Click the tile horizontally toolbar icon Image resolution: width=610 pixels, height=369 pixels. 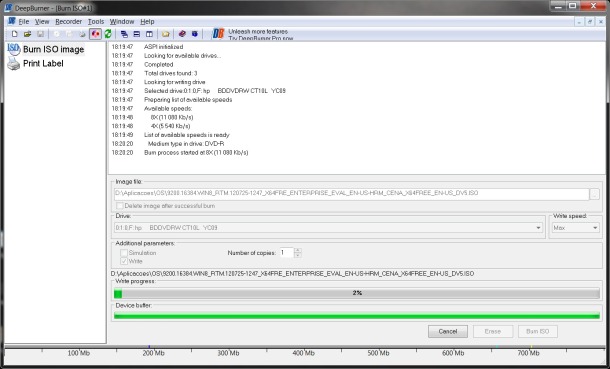coord(137,34)
